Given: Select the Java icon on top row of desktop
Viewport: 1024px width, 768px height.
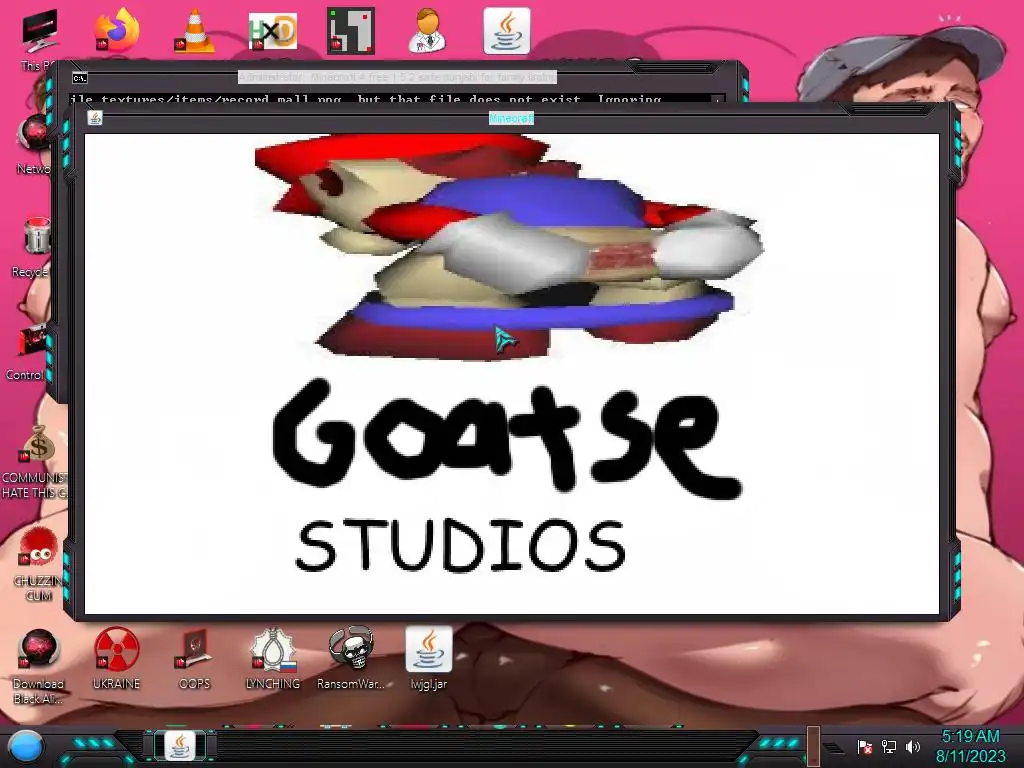Looking at the screenshot, I should [507, 30].
